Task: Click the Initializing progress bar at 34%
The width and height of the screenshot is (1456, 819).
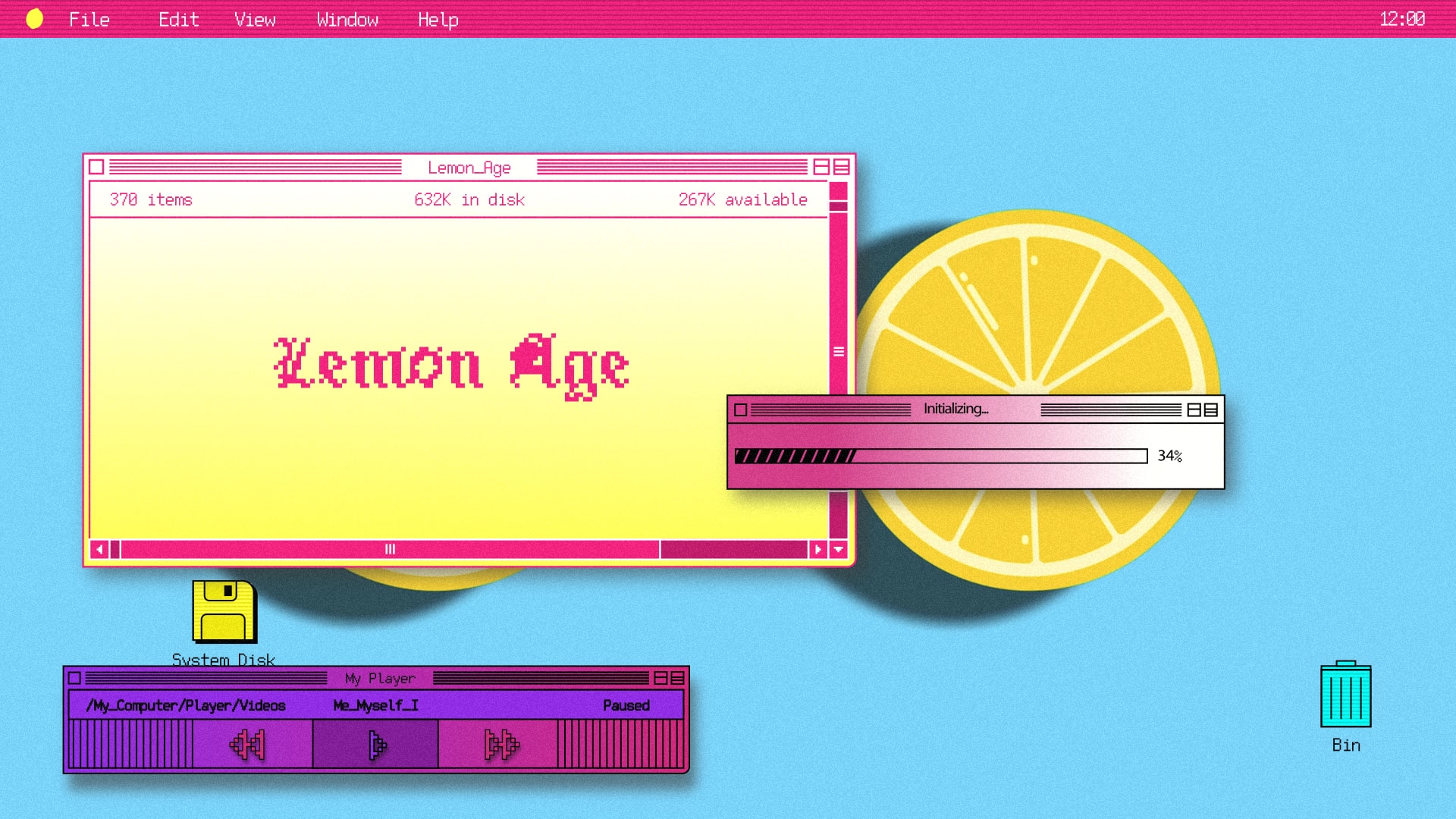Action: click(x=940, y=456)
